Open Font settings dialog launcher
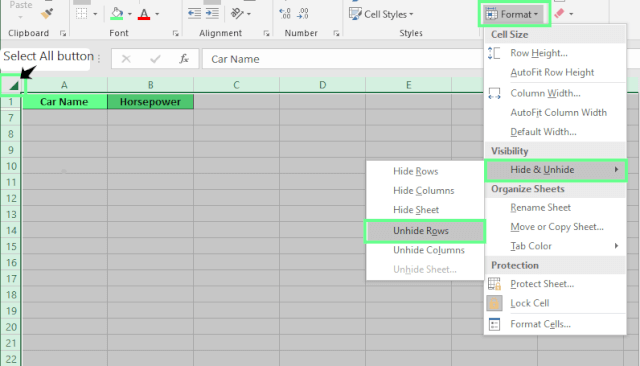The height and width of the screenshot is (366, 640). coord(176,33)
